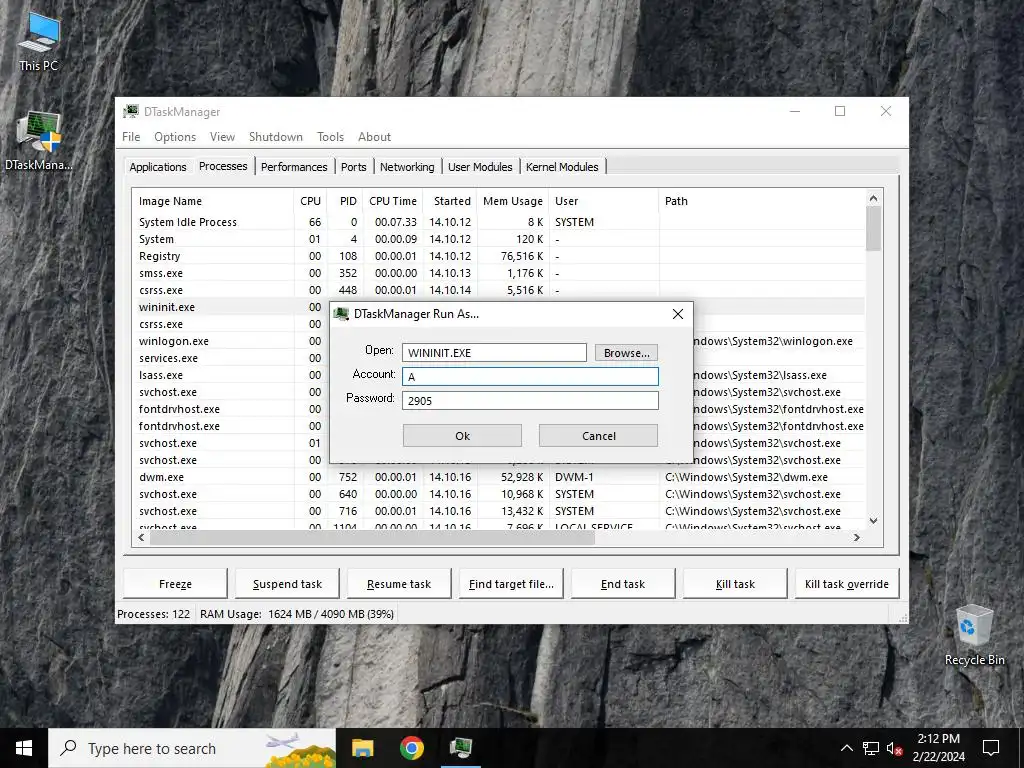Viewport: 1024px width, 768px height.
Task: Select the winlogon.exe process row
Action: pos(499,341)
